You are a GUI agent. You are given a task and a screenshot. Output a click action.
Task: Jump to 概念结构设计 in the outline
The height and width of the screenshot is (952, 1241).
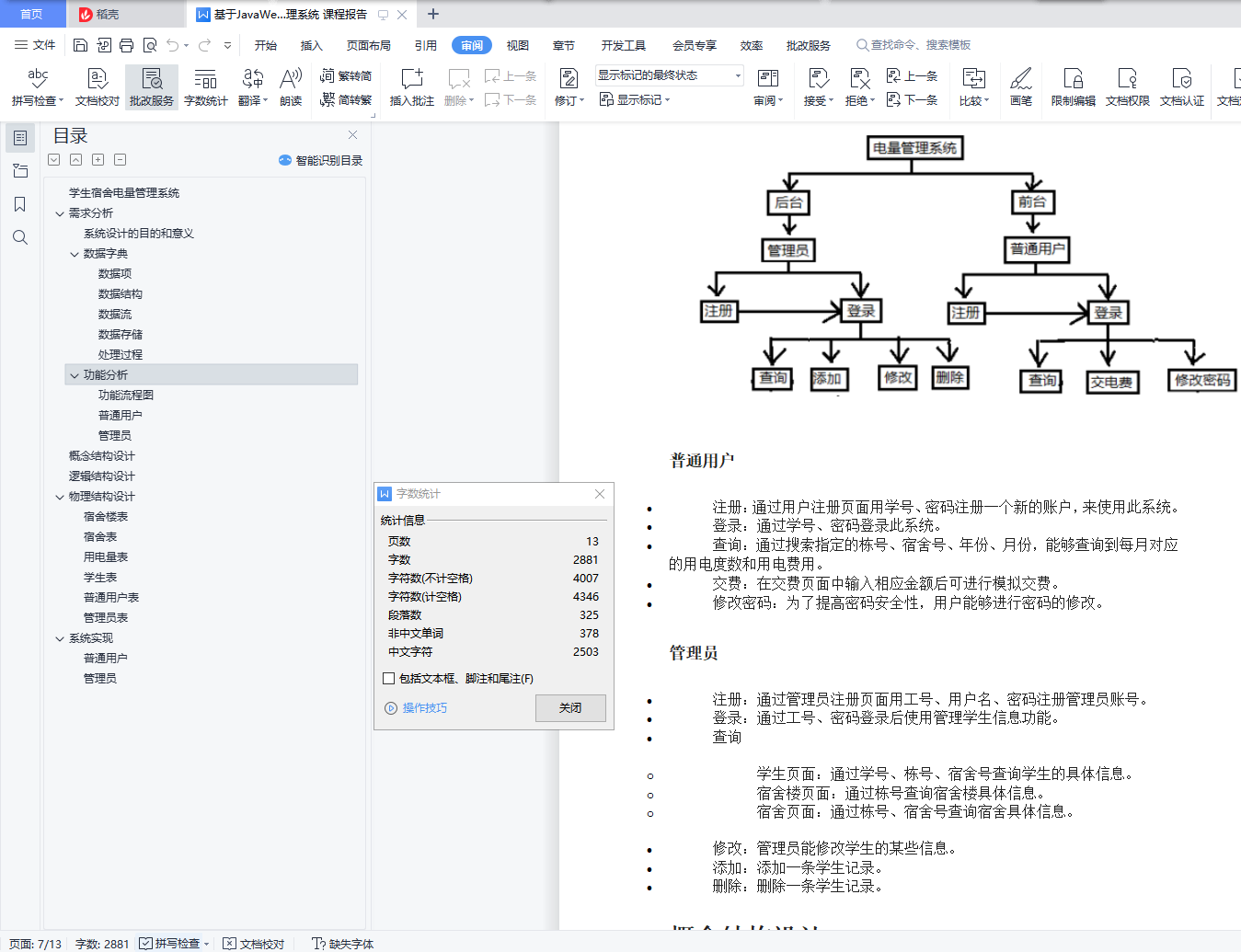[x=102, y=456]
